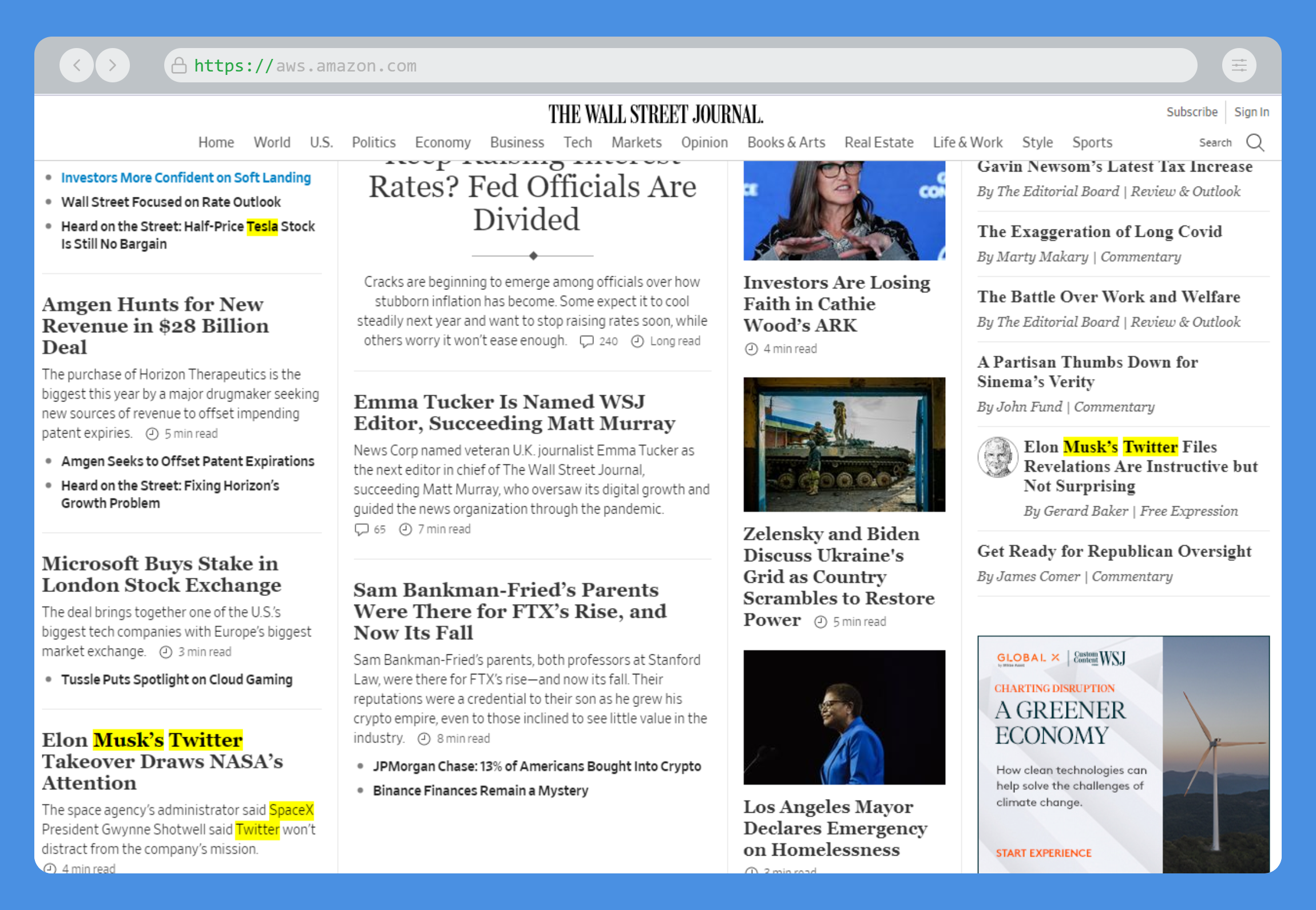Image resolution: width=1316 pixels, height=910 pixels.
Task: Open the Business nav section
Action: [x=517, y=142]
